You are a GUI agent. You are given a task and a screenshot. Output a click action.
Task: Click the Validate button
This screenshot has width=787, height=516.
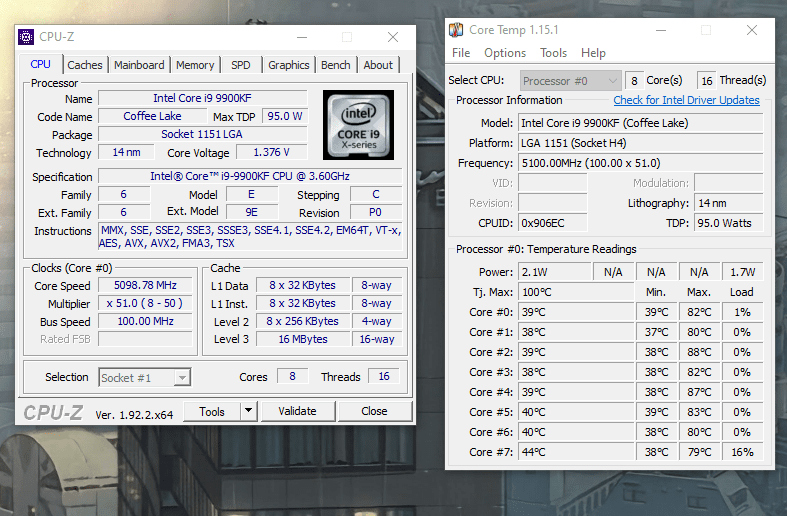click(298, 412)
